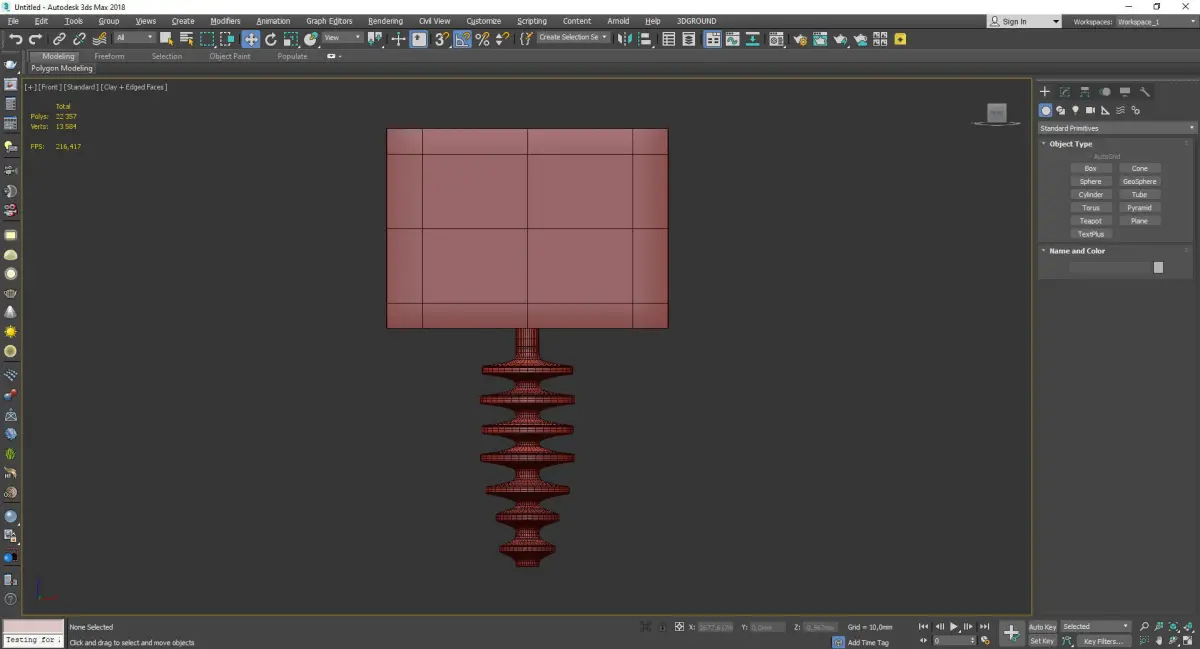Click the object name input field

[1109, 267]
